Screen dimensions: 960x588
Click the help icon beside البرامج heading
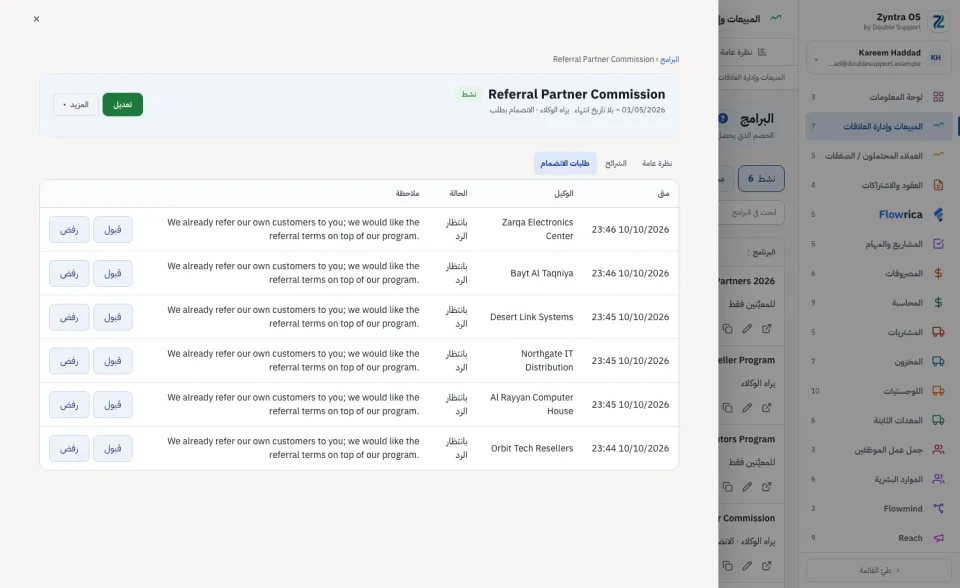(x=723, y=118)
